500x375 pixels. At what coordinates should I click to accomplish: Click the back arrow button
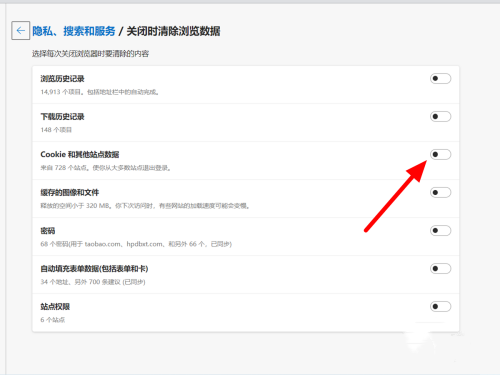(x=21, y=31)
